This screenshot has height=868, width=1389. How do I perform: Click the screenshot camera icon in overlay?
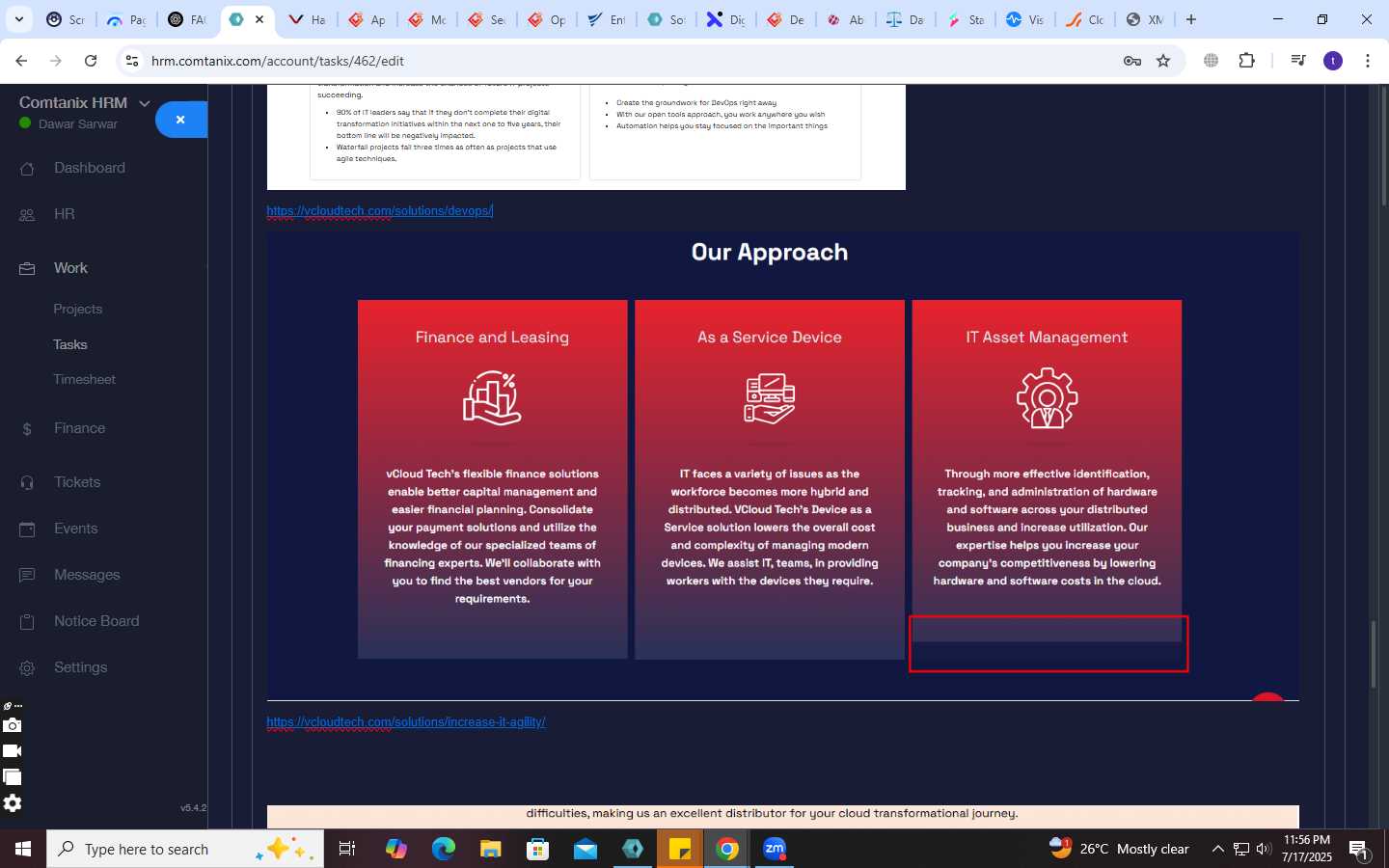pos(12,725)
